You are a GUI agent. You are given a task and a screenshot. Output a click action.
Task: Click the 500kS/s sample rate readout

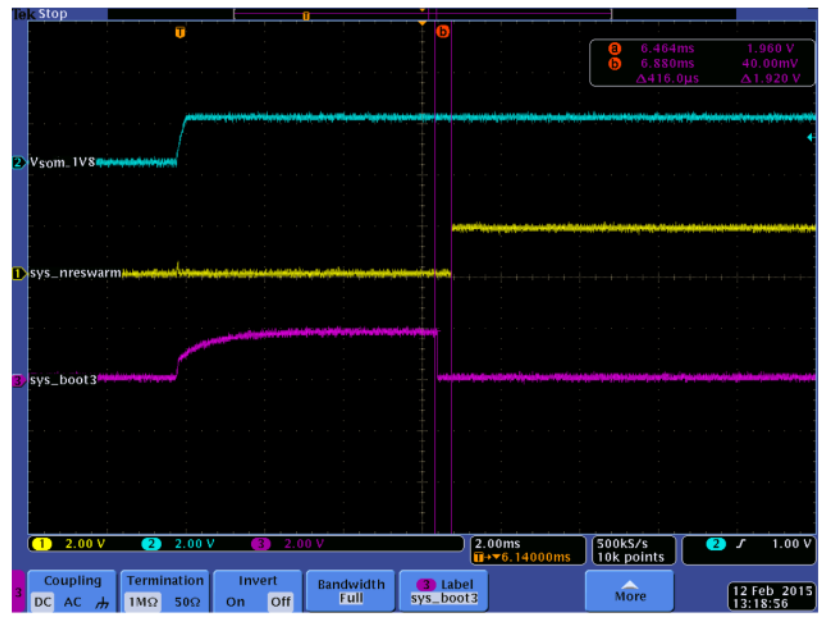[622, 543]
